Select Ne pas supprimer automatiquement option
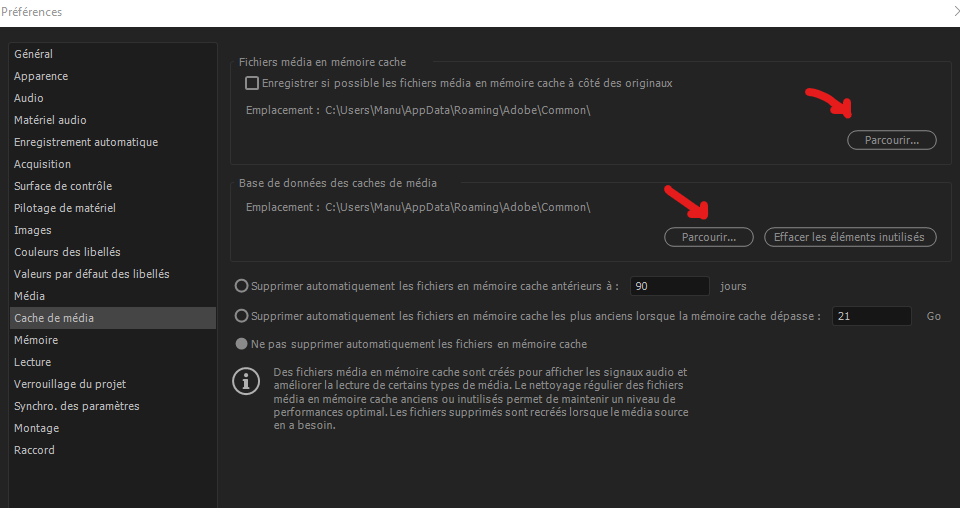This screenshot has width=960, height=508. 242,344
